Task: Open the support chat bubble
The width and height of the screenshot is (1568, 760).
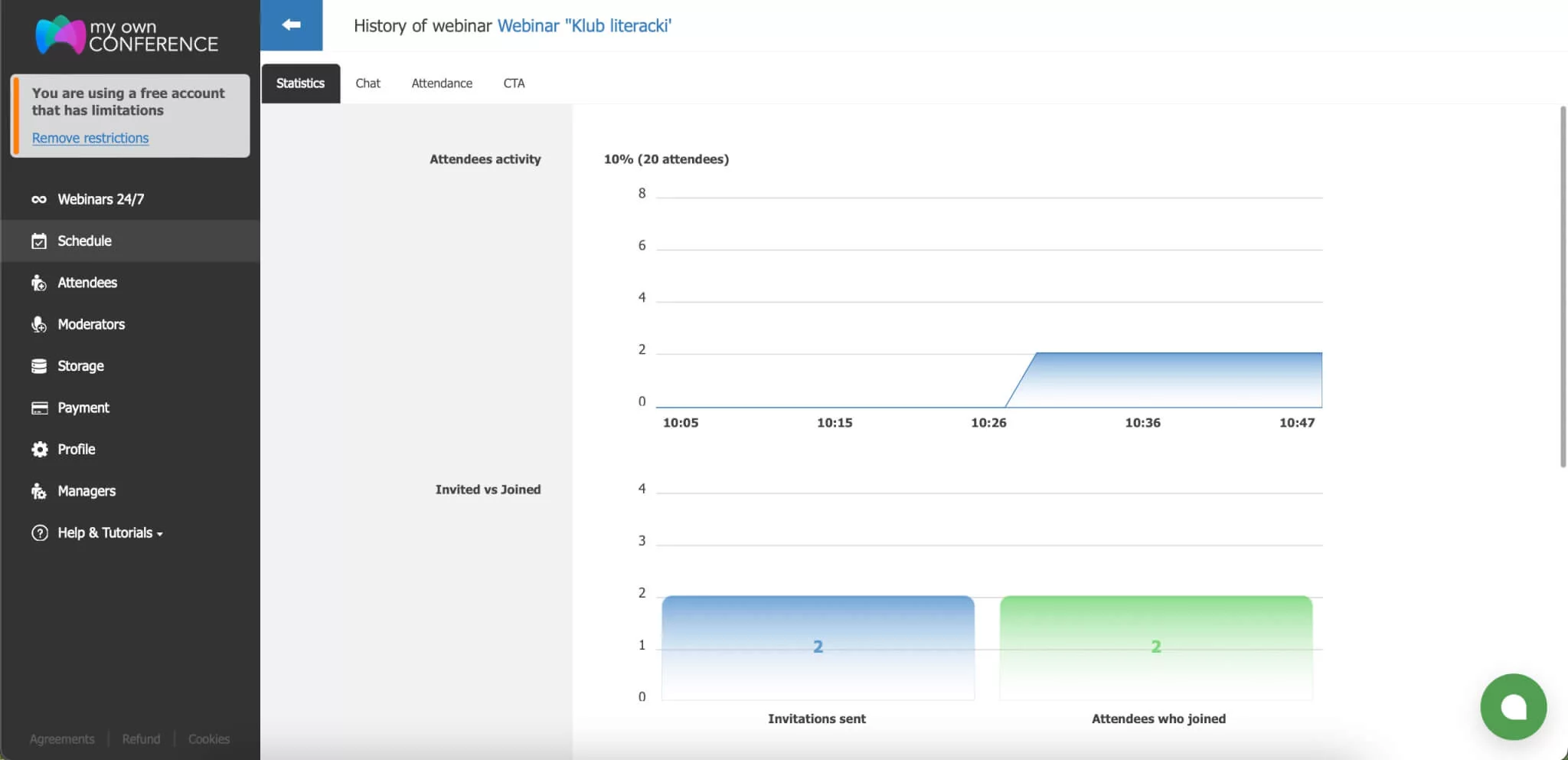Action: pyautogui.click(x=1513, y=706)
